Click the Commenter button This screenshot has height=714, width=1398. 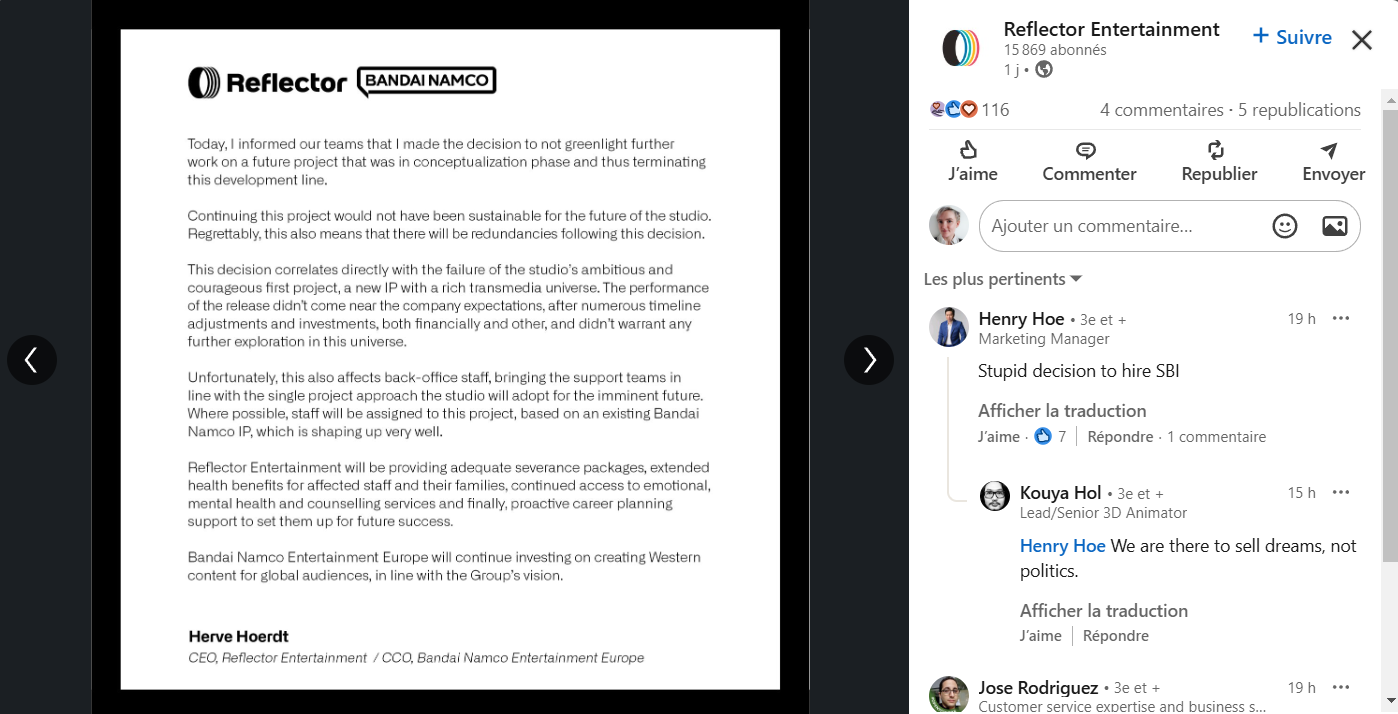coord(1089,162)
